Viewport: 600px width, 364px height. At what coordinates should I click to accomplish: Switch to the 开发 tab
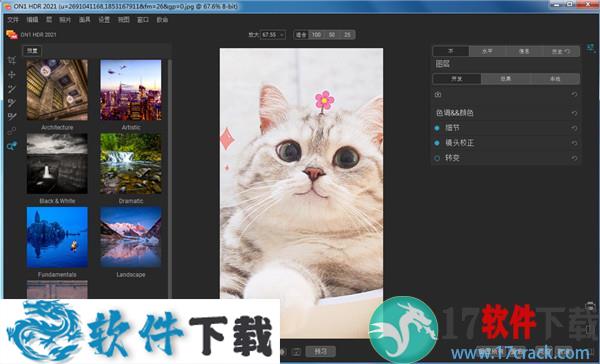point(457,79)
